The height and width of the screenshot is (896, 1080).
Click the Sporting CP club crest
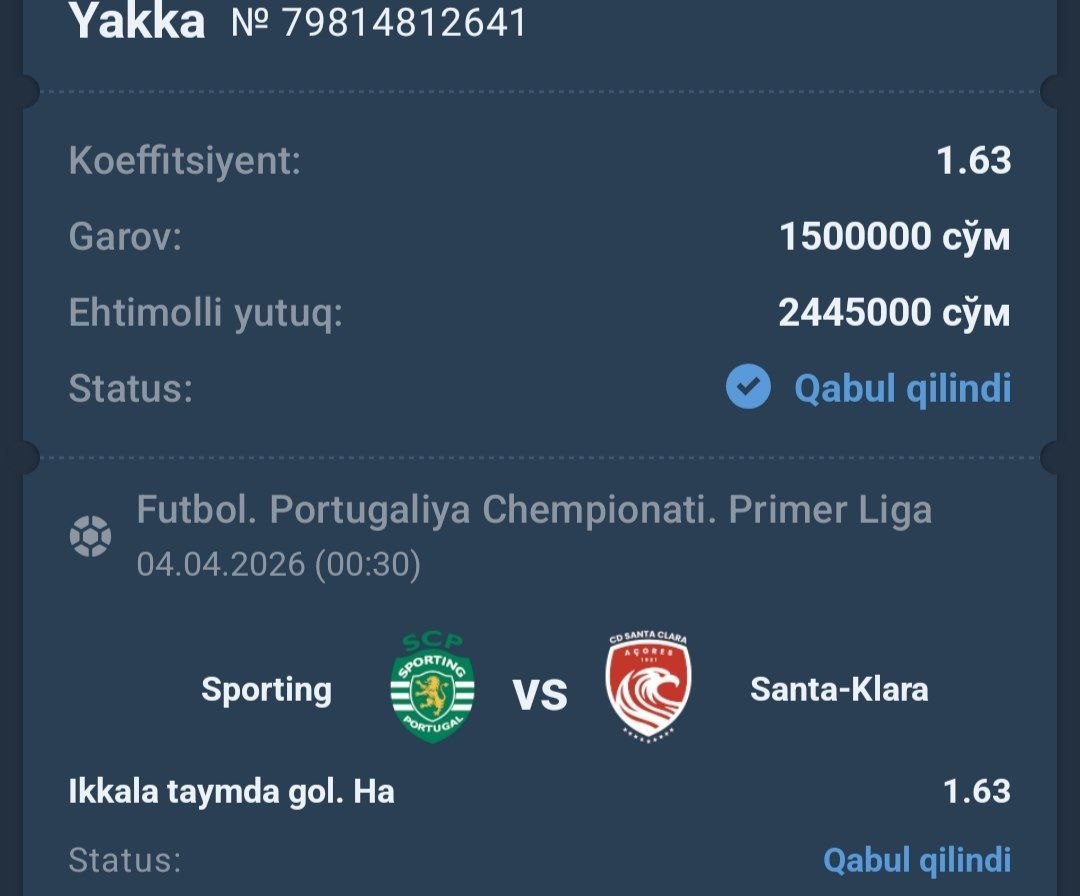click(433, 688)
